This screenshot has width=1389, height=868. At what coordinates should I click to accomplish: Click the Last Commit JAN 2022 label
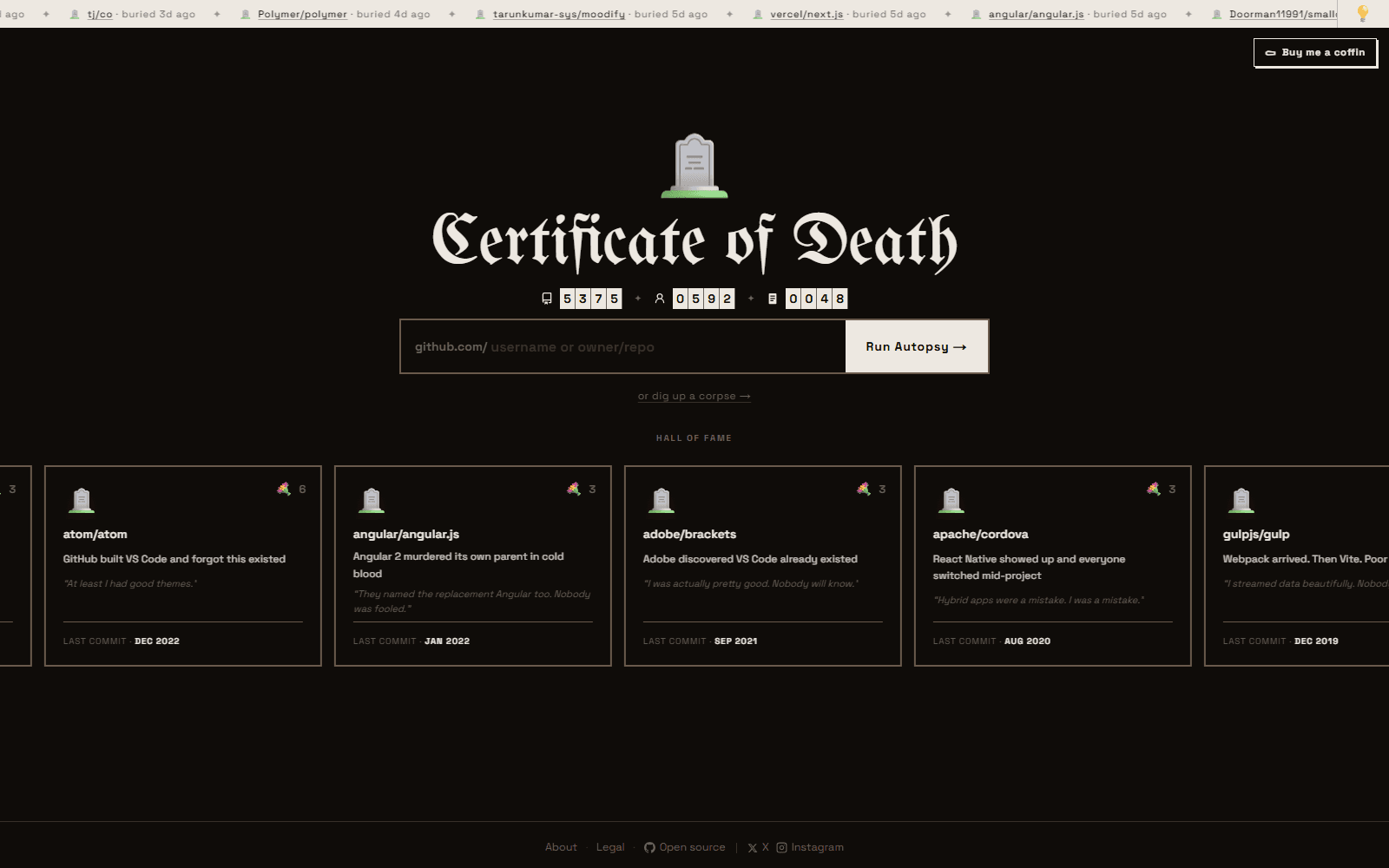click(x=411, y=641)
